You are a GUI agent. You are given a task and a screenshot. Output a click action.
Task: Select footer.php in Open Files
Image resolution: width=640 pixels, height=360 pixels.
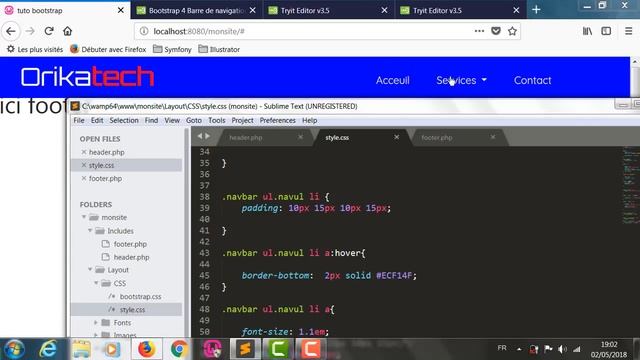(x=105, y=178)
